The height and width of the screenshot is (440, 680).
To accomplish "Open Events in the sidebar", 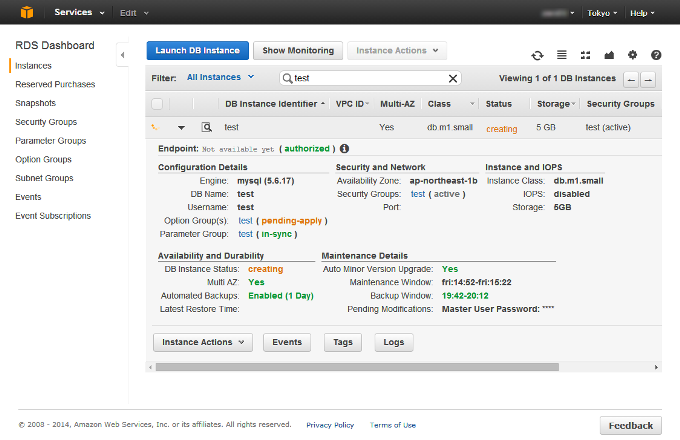I will (x=28, y=197).
